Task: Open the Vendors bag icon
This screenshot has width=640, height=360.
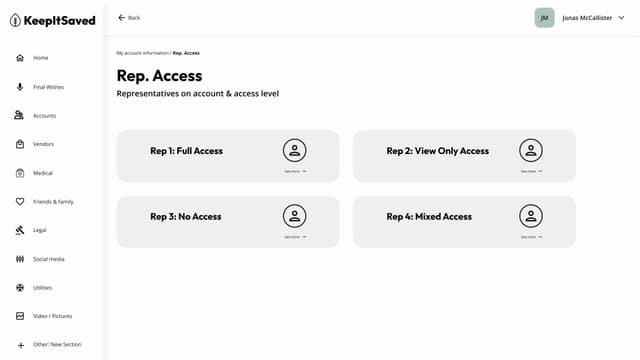Action: (x=20, y=144)
